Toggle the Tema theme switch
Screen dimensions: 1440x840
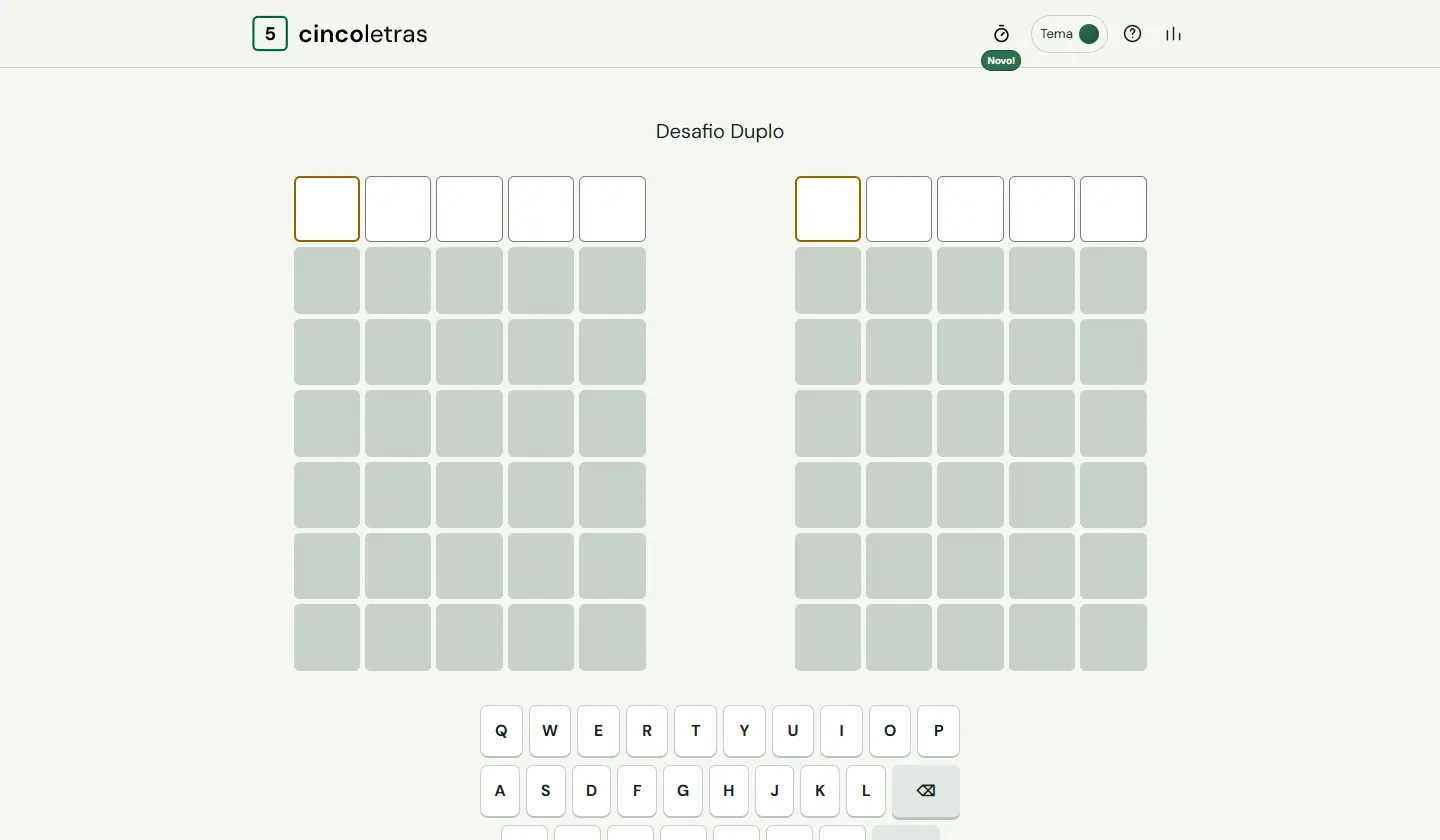pyautogui.click(x=1069, y=34)
